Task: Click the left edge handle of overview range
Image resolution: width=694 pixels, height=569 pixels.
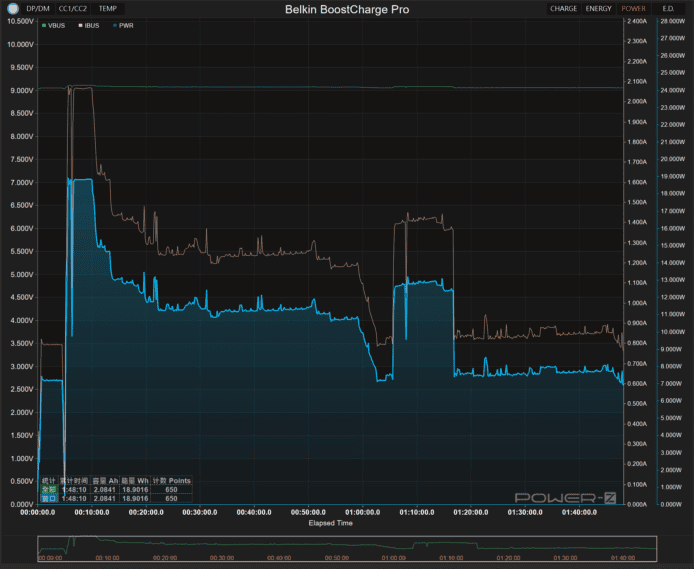Action: point(38,548)
